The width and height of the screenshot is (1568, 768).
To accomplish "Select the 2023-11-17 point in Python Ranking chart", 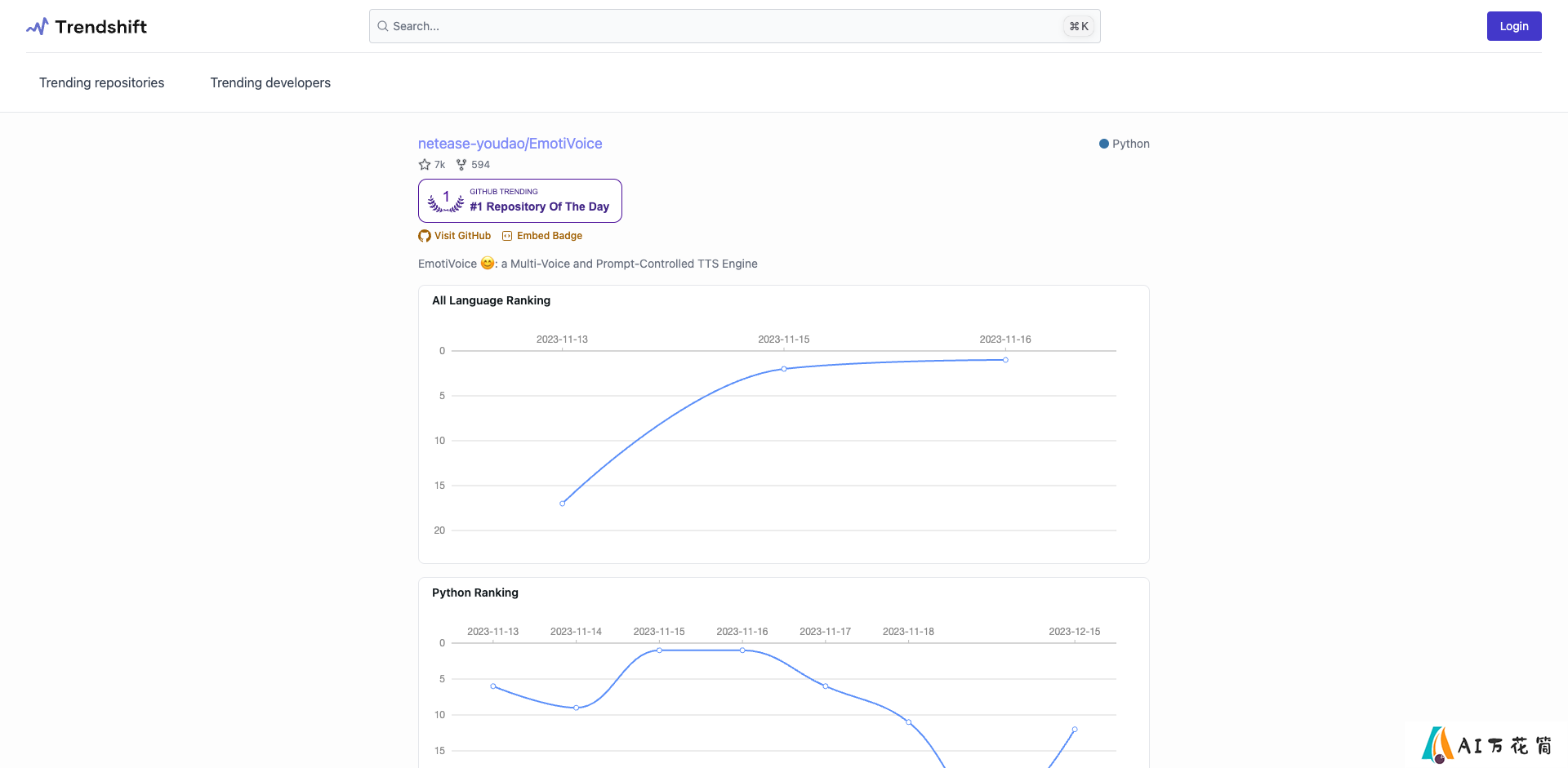I will (x=826, y=686).
